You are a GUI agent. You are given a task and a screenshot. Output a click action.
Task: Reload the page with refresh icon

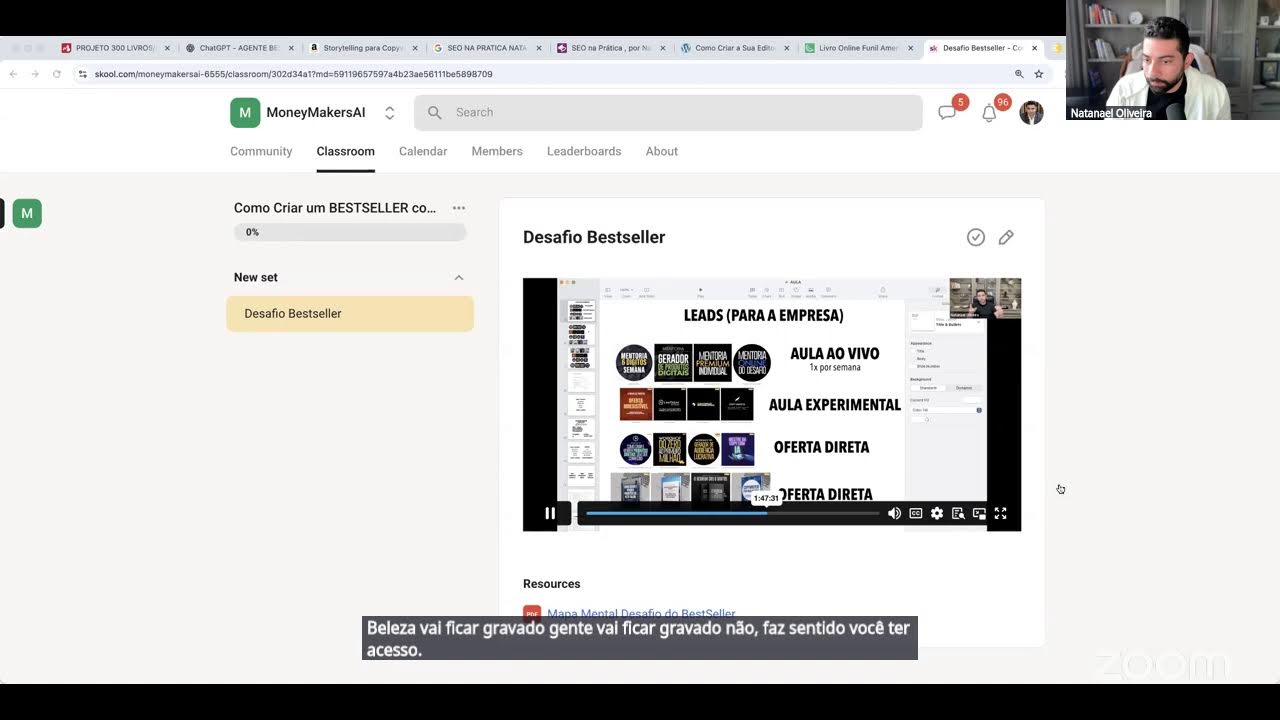pos(57,74)
